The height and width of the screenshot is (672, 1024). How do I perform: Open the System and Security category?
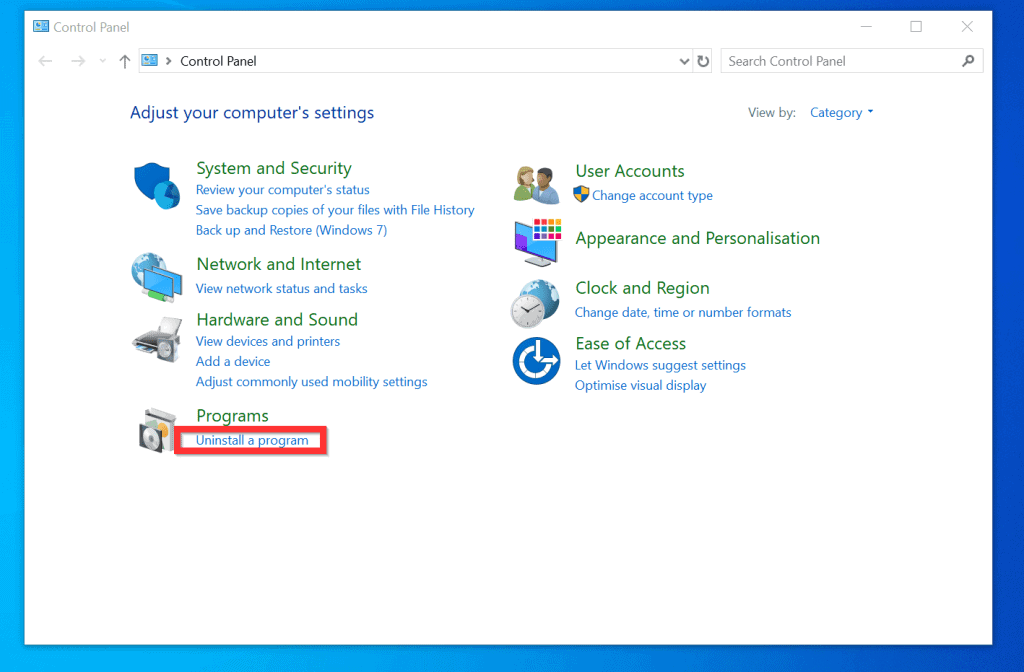point(274,168)
